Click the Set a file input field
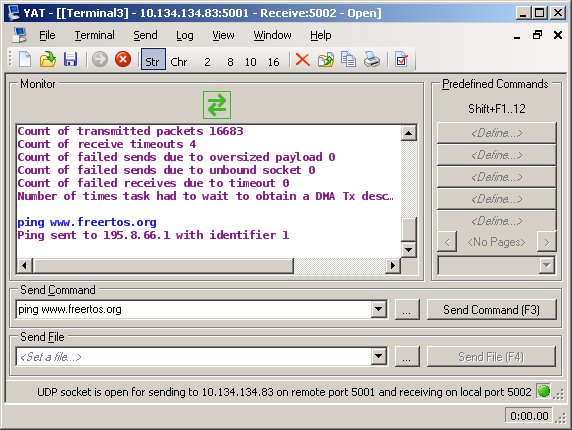This screenshot has height=430, width=572. 194,357
